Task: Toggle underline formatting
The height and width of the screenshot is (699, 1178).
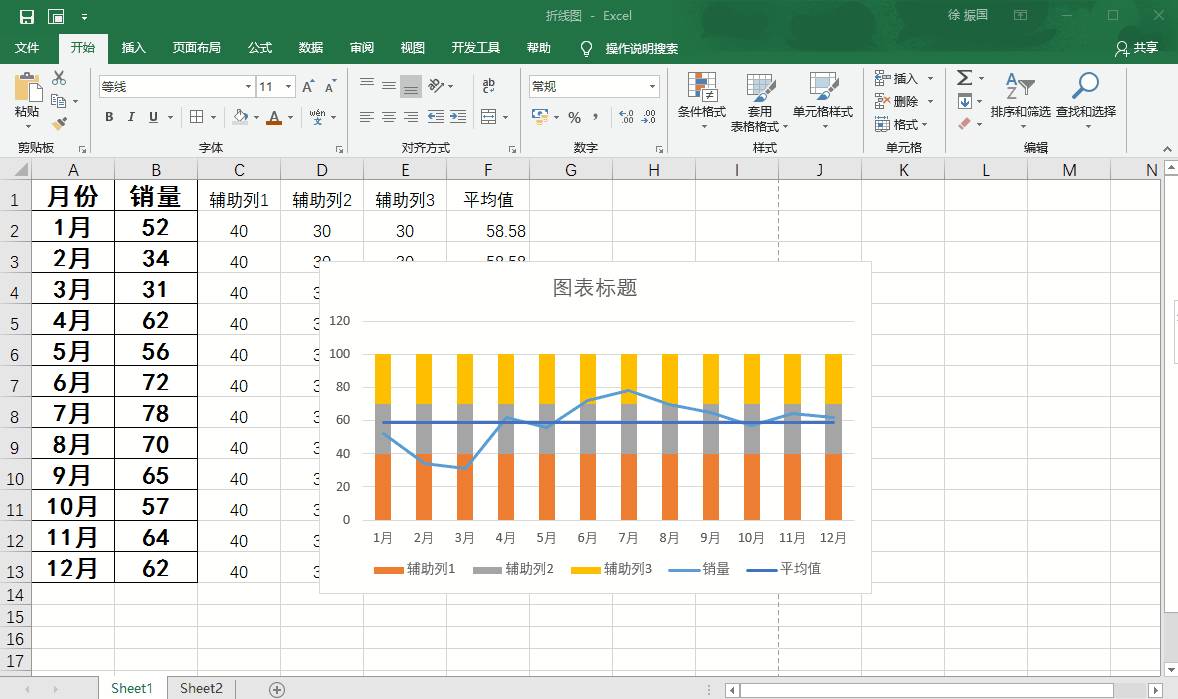Action: click(153, 117)
